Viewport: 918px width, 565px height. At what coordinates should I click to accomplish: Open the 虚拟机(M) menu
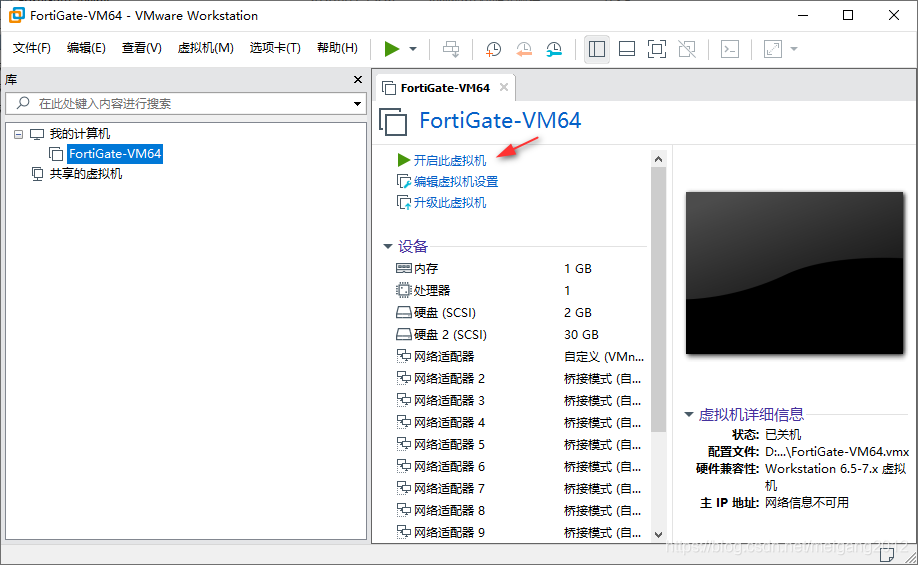click(205, 48)
